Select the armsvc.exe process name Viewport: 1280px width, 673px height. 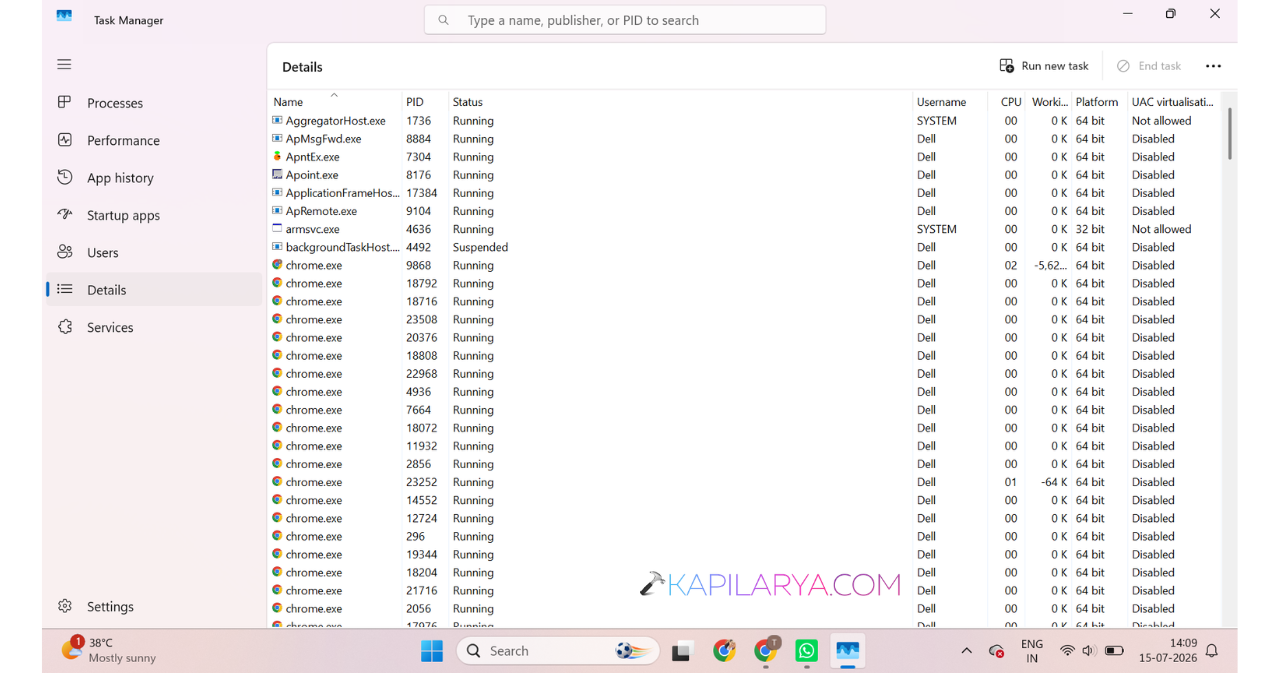[312, 229]
